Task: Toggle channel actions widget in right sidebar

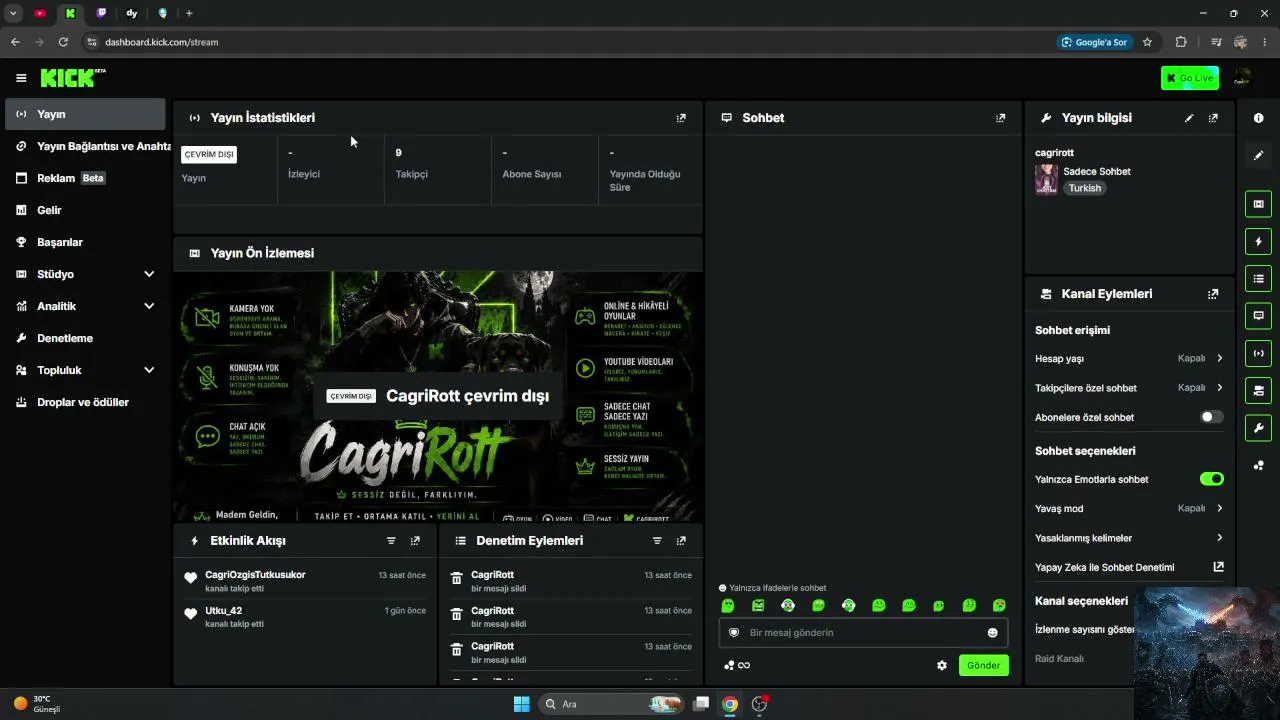Action: pos(1258,390)
